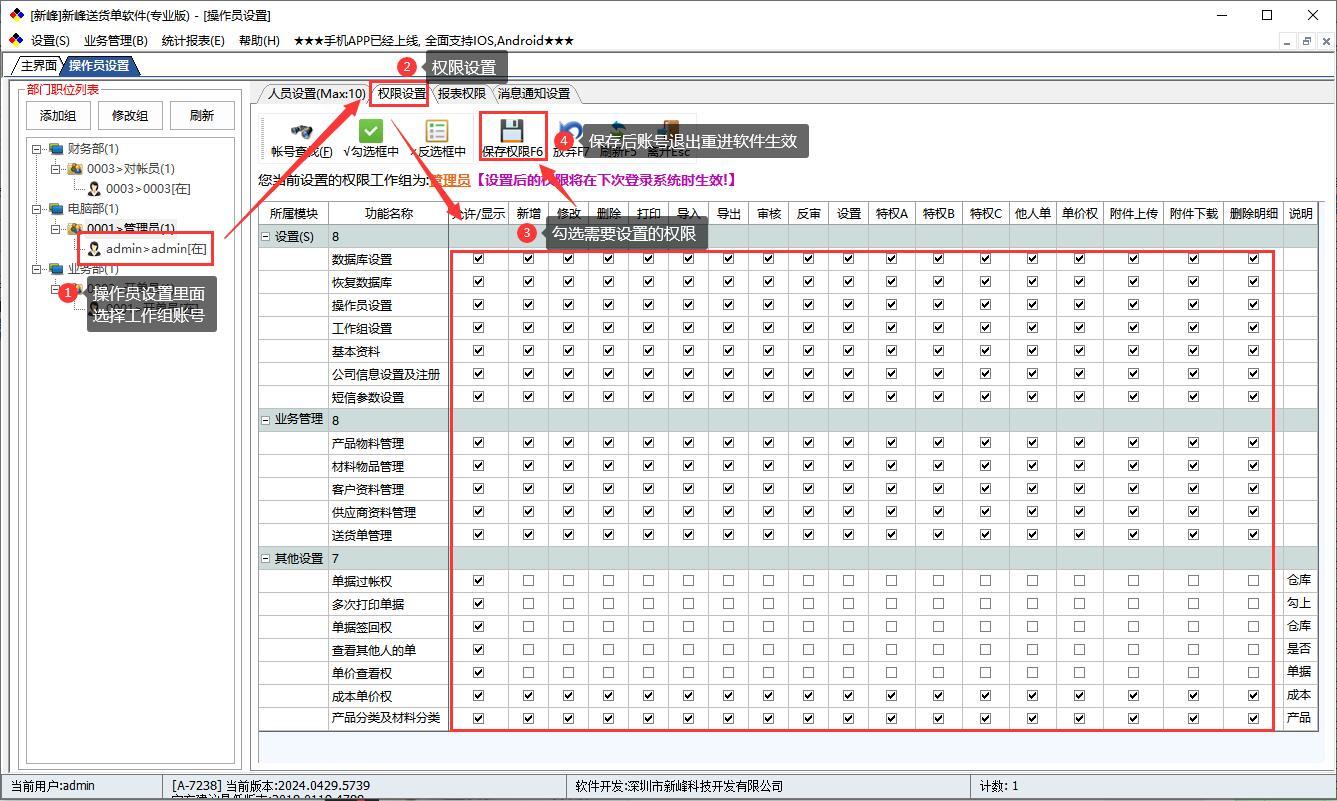
Task: Open the 消息通知设置 tab
Action: tap(533, 93)
